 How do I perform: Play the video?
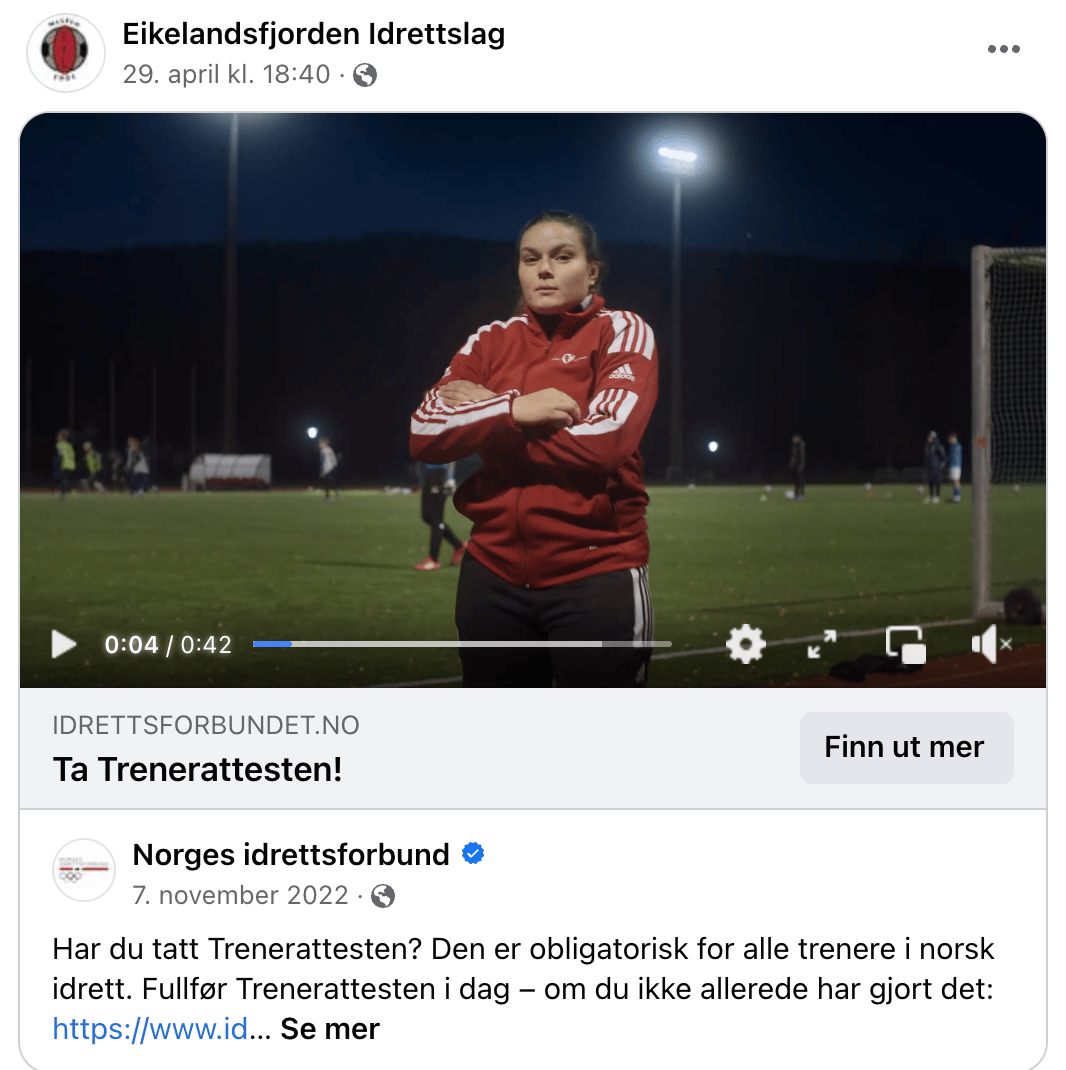(63, 644)
